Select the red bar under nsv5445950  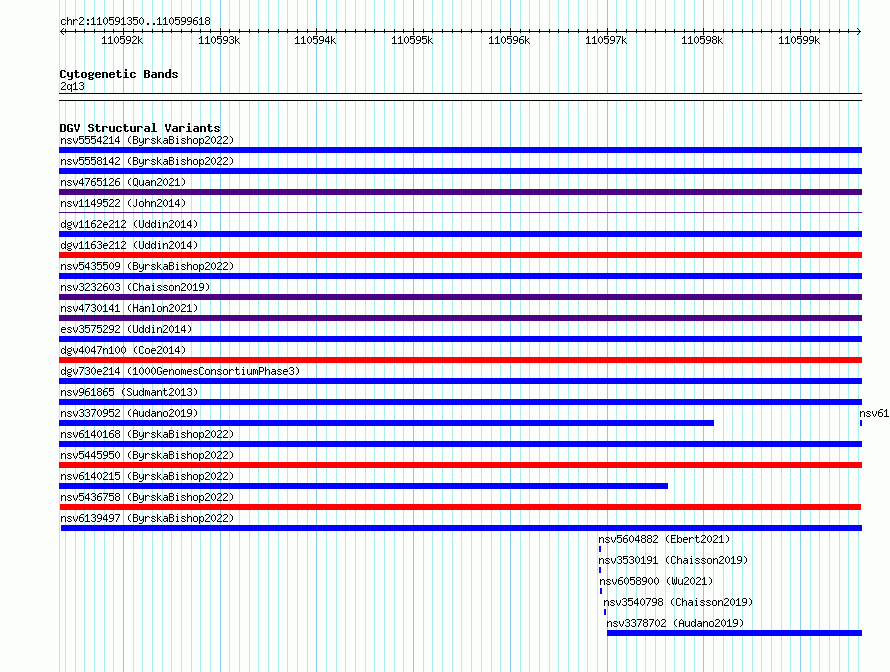(460, 465)
